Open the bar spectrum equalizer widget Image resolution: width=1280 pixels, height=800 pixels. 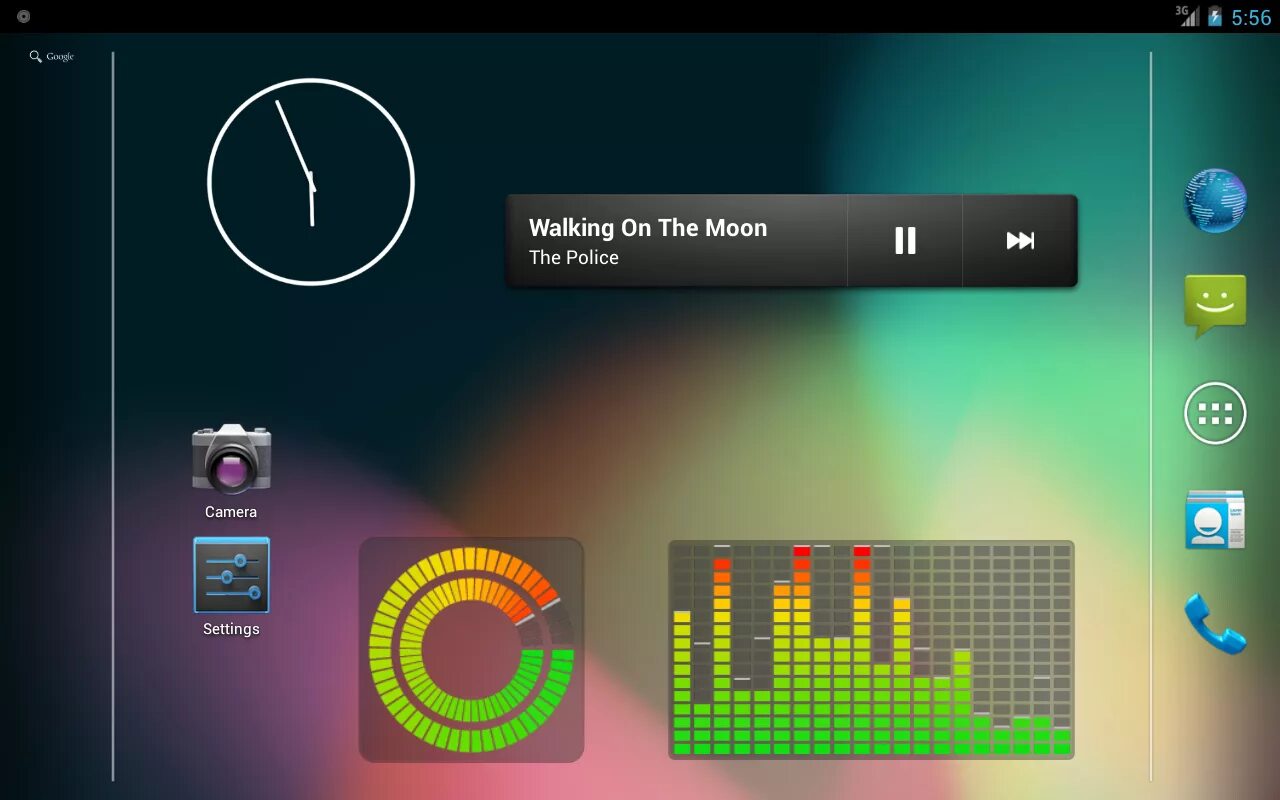pos(871,650)
